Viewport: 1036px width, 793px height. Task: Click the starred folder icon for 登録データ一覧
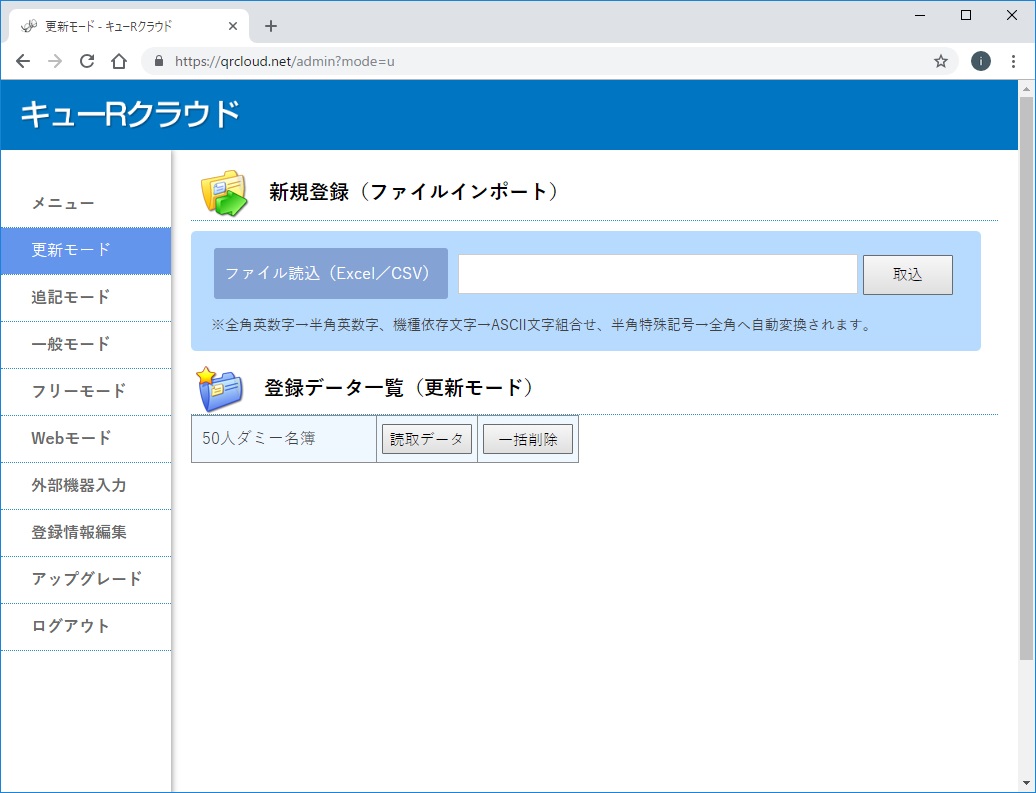pos(221,389)
